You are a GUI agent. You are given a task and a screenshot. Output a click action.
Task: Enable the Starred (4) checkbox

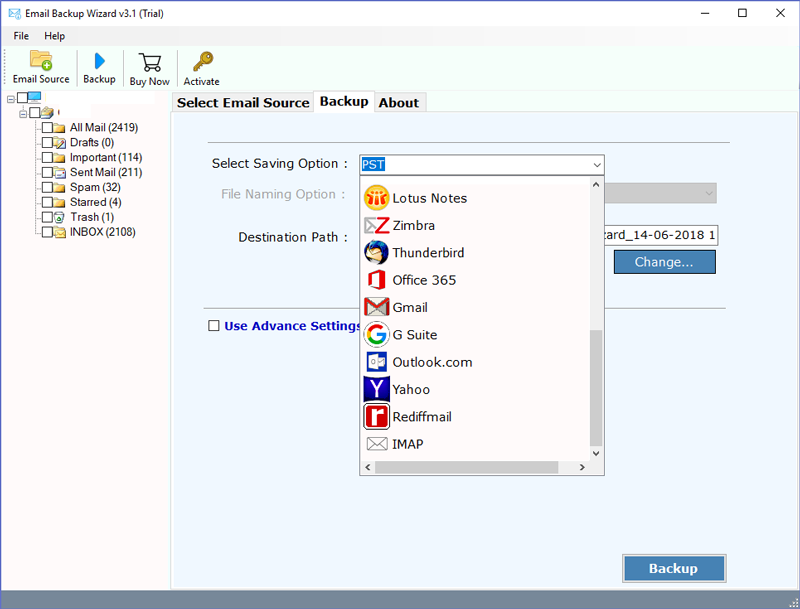pos(47,202)
